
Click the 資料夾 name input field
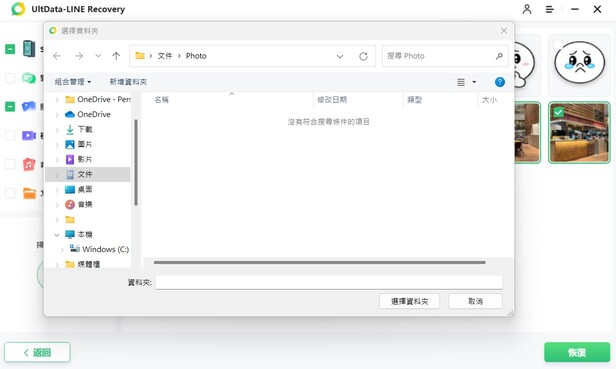click(329, 282)
